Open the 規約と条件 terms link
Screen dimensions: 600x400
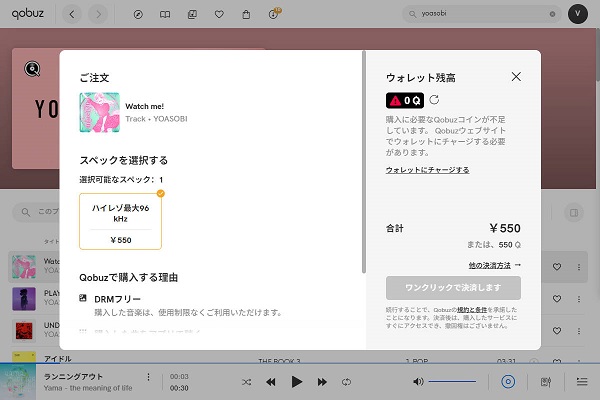click(x=472, y=310)
